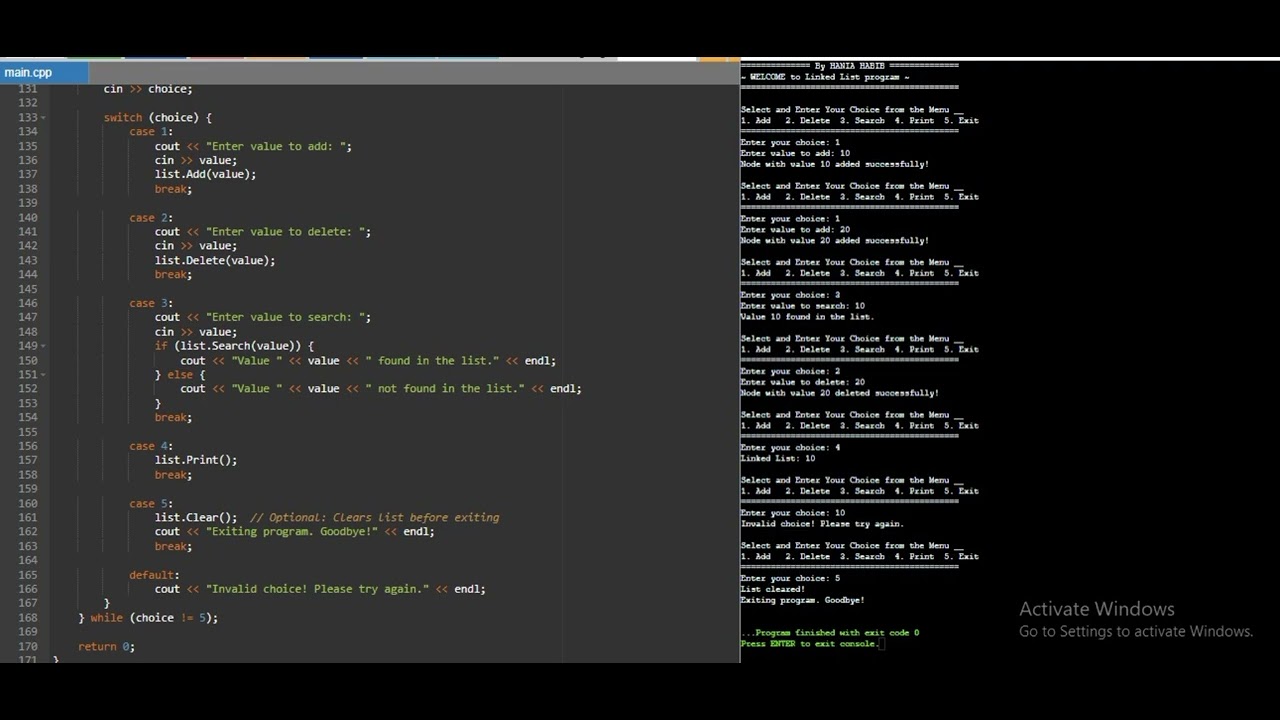Click 'List cleared!' in console output

[x=773, y=589]
